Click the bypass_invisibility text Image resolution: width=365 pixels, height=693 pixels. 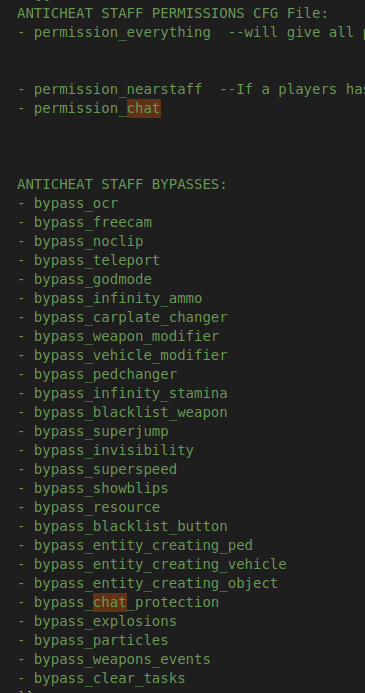[x=114, y=450]
